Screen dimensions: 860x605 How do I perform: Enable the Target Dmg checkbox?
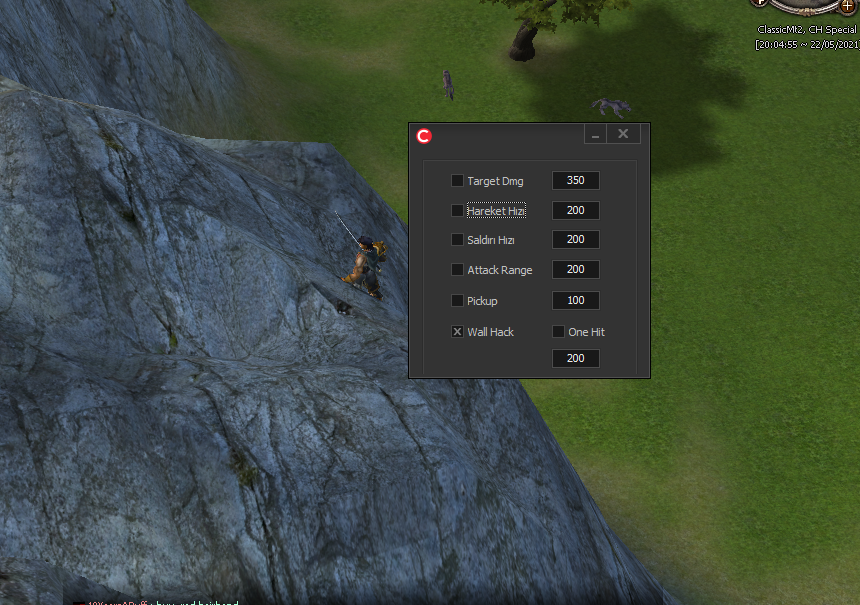click(457, 180)
